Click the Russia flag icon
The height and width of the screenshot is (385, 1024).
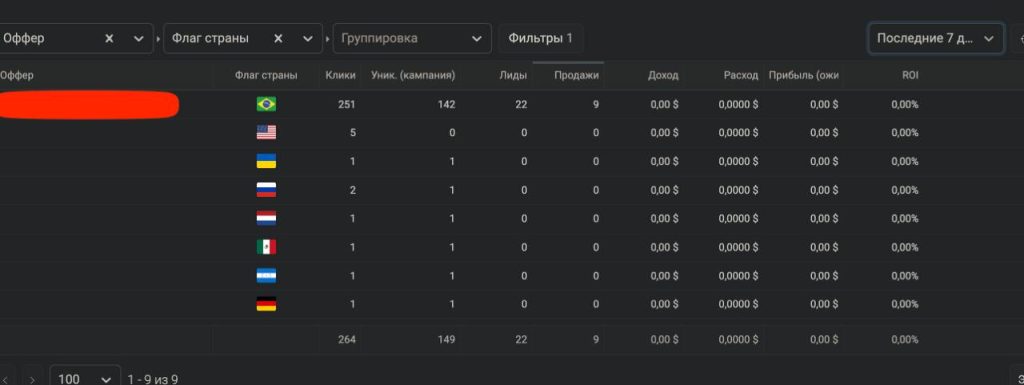(266, 190)
